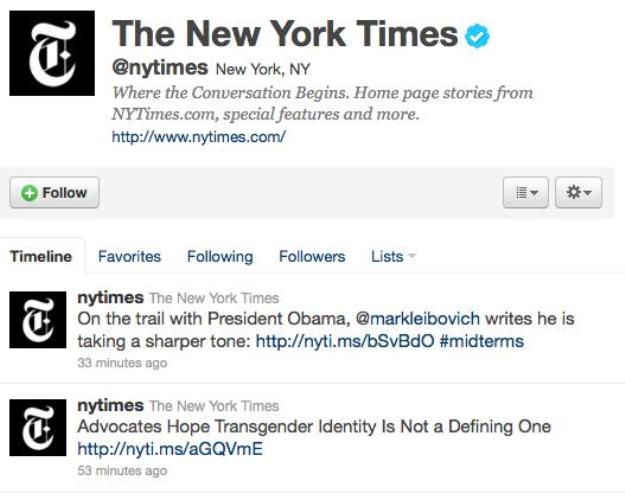Click the #midterms hashtag
This screenshot has height=500, width=625.
pyautogui.click(x=482, y=341)
